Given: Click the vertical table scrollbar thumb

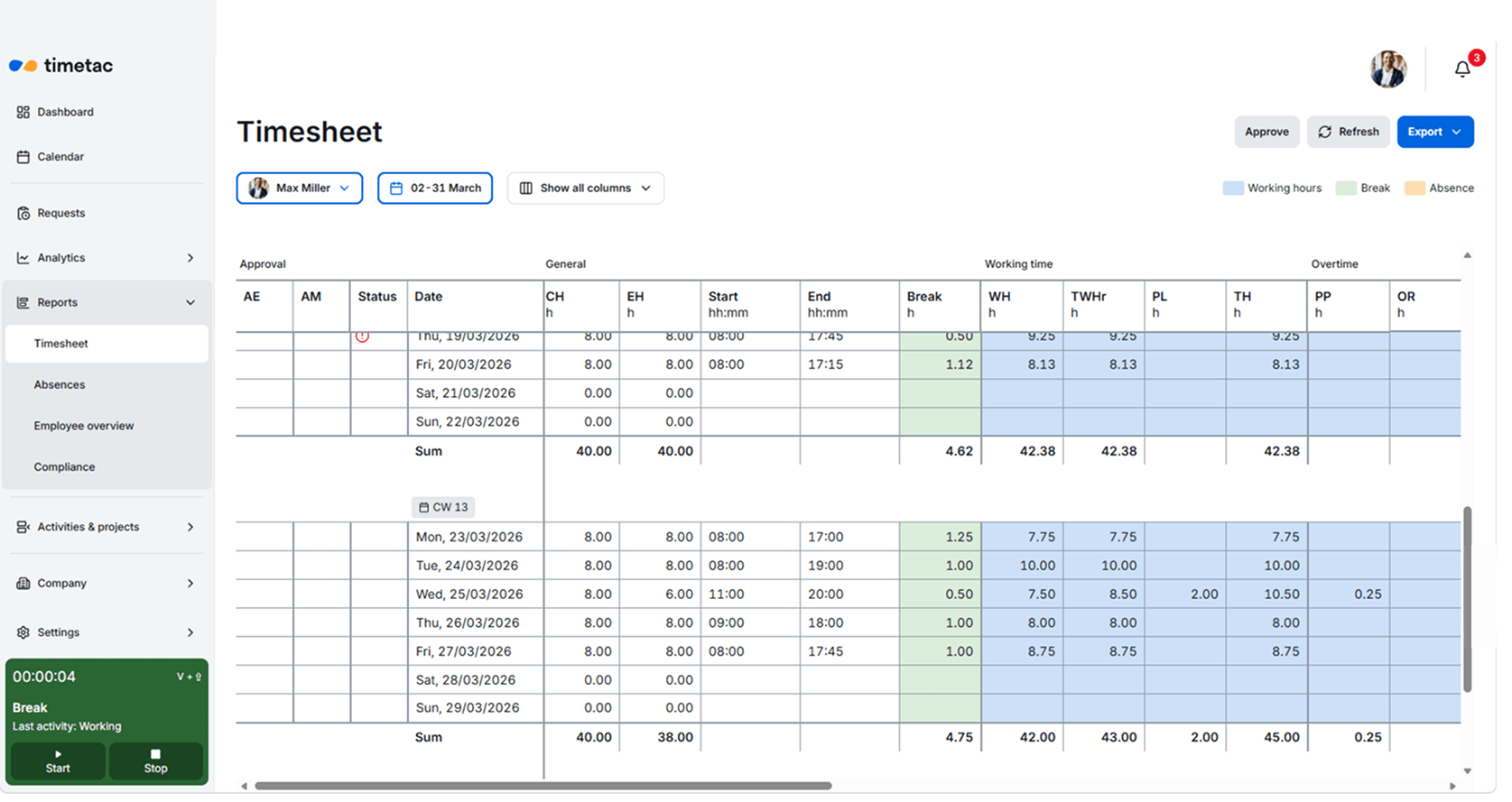Looking at the screenshot, I should [1468, 599].
